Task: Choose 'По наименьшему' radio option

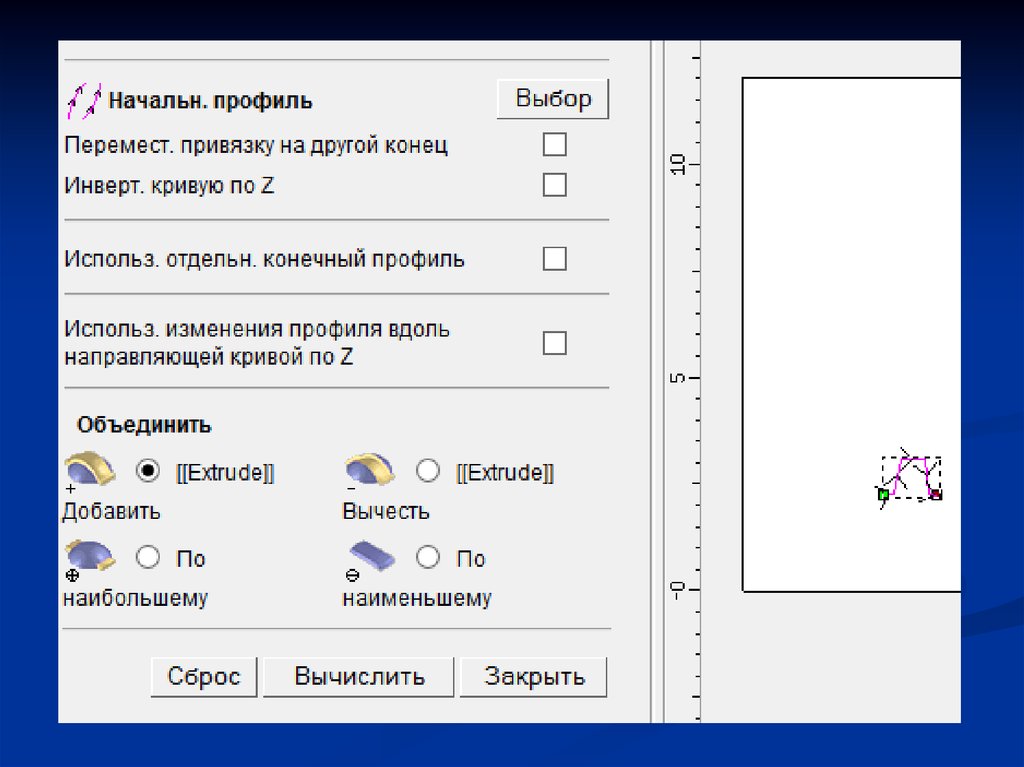Action: [x=428, y=557]
